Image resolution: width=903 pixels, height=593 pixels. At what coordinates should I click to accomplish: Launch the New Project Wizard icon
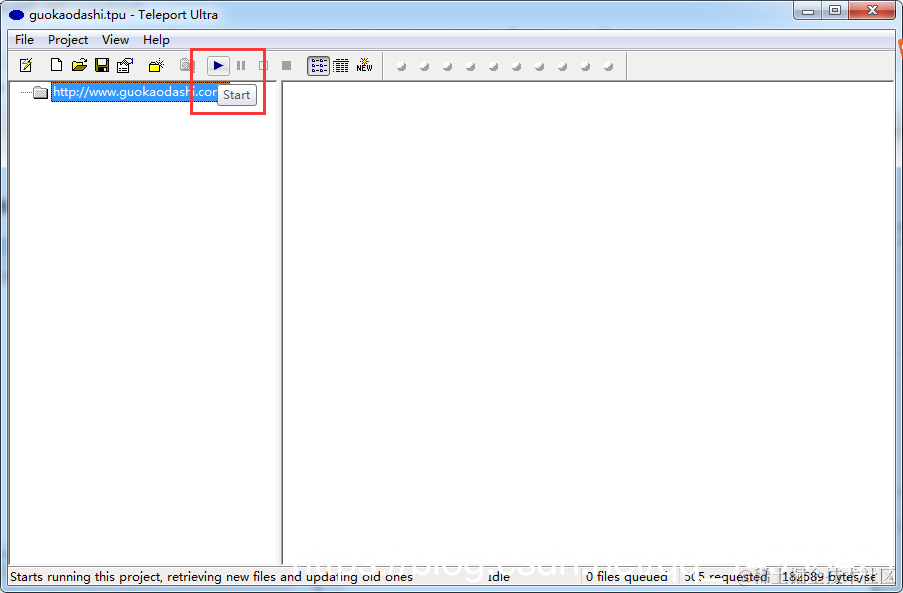click(x=26, y=65)
